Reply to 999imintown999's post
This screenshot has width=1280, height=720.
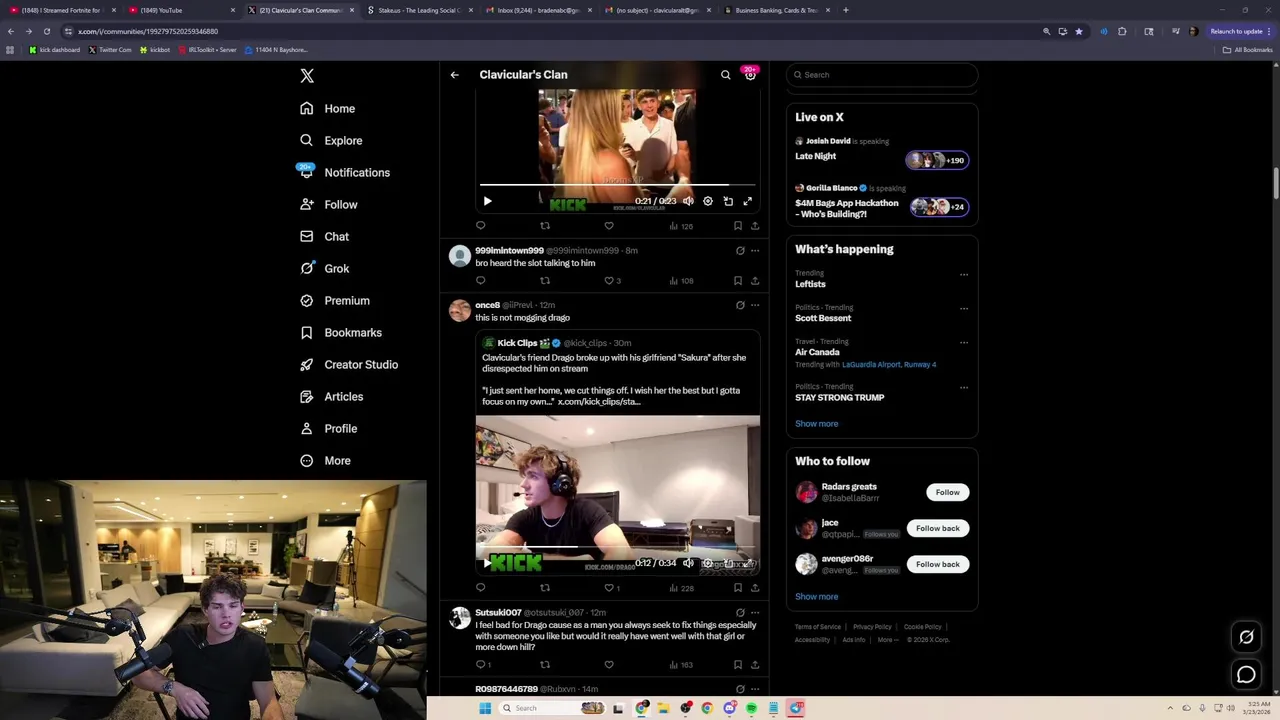[481, 281]
